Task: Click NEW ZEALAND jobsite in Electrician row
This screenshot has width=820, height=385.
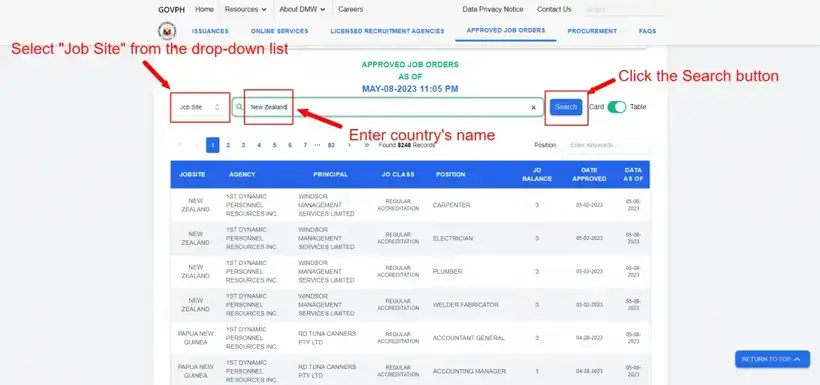Action: [x=196, y=238]
